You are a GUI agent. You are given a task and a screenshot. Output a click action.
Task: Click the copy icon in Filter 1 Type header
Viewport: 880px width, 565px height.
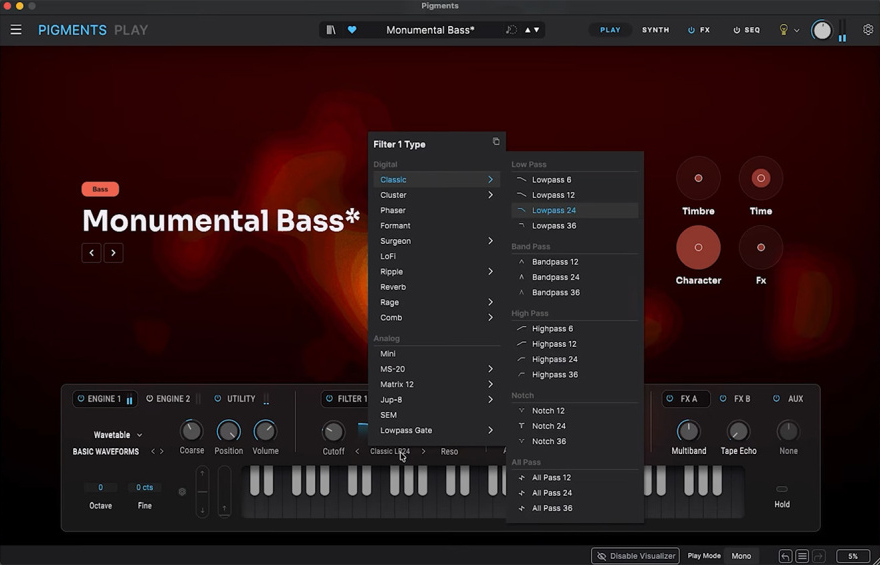click(x=496, y=141)
